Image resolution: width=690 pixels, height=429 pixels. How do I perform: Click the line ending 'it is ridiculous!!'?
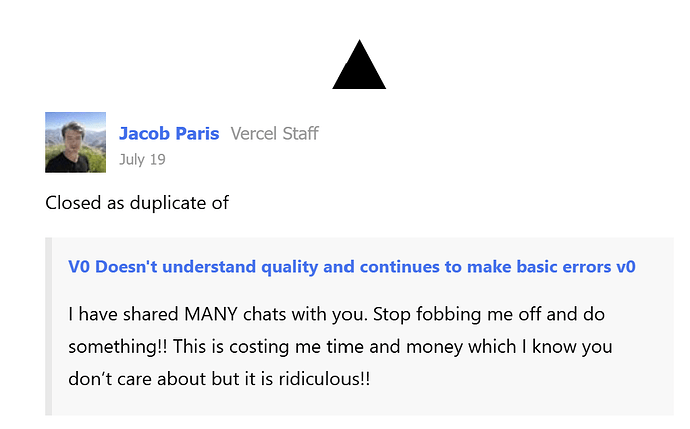tap(219, 379)
